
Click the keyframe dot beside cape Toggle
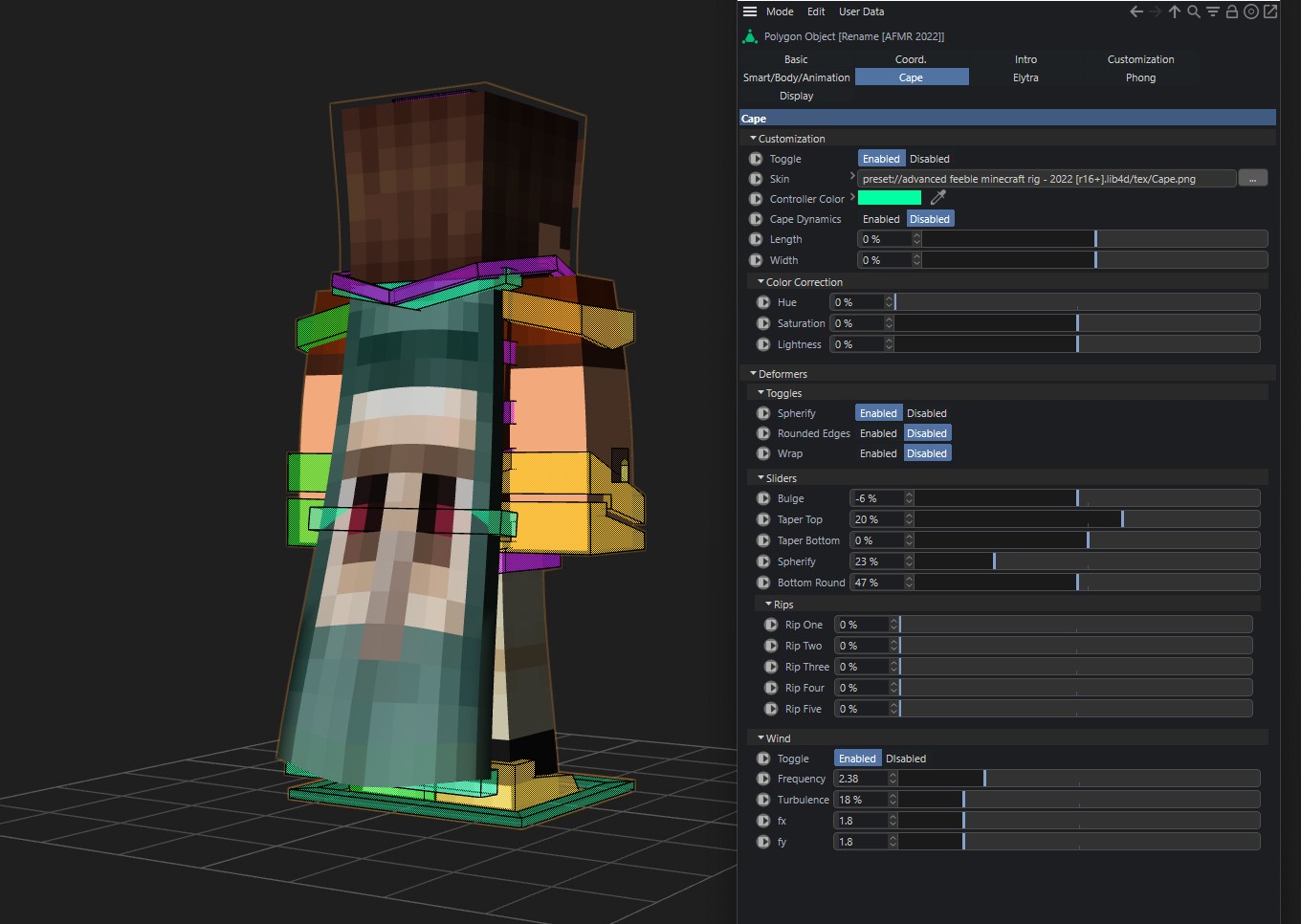(756, 159)
